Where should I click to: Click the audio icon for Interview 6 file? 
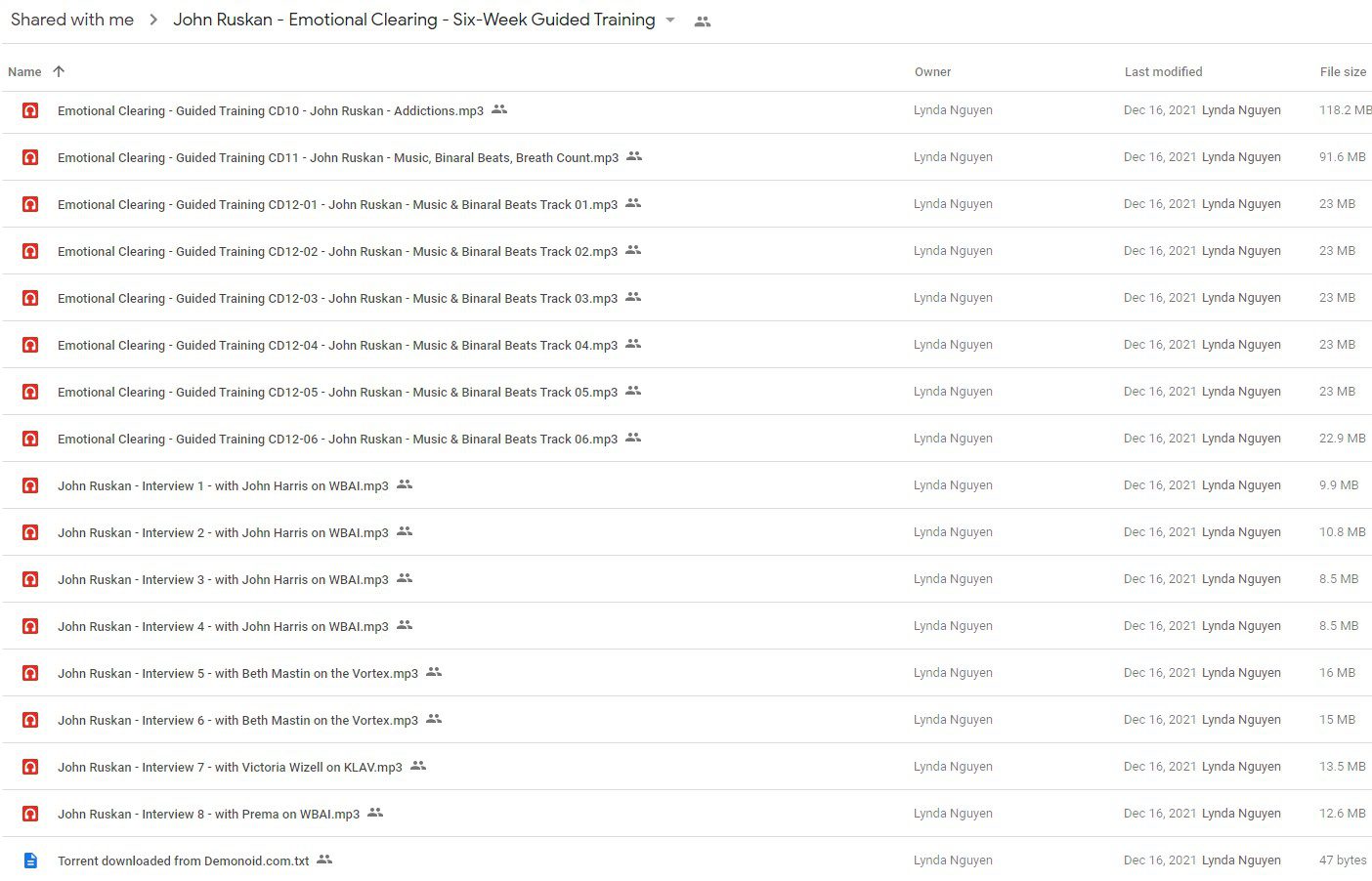tap(30, 720)
